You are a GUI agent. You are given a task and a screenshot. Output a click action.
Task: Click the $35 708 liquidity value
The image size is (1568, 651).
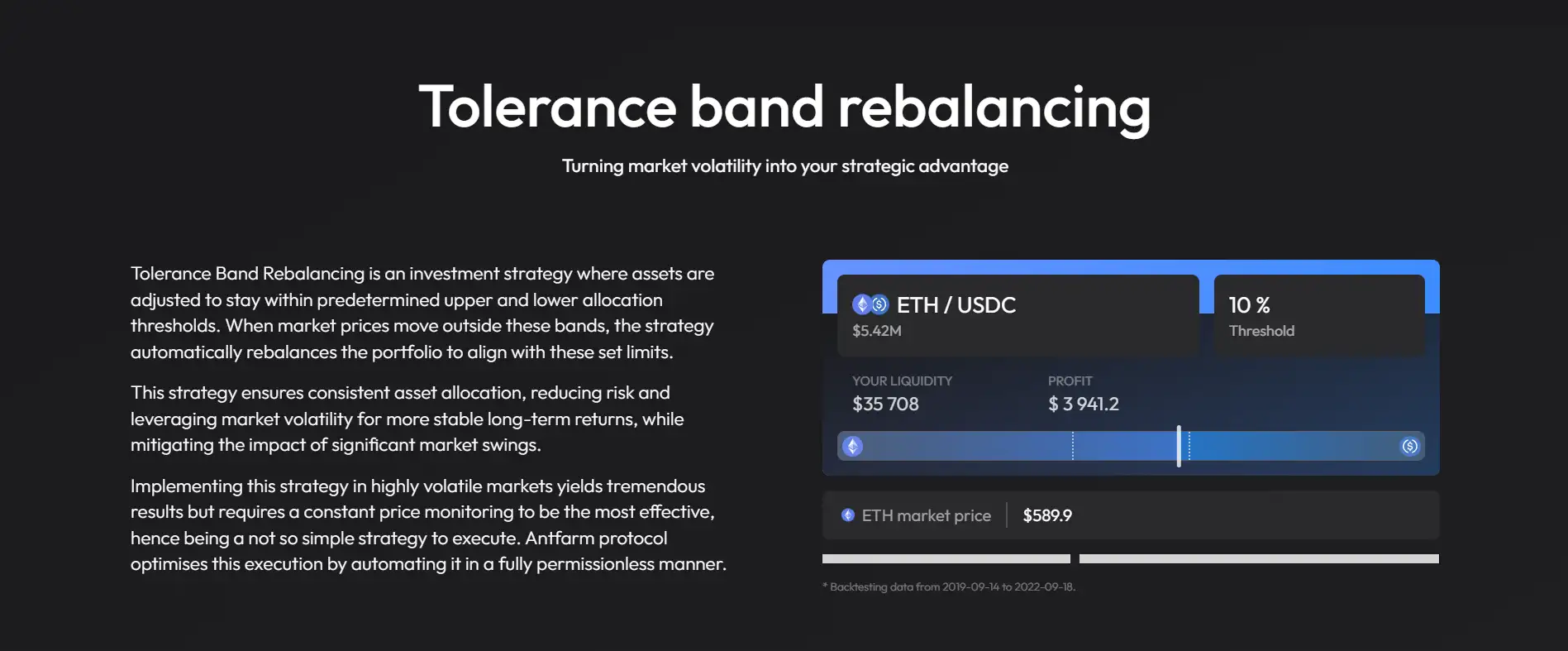click(885, 404)
